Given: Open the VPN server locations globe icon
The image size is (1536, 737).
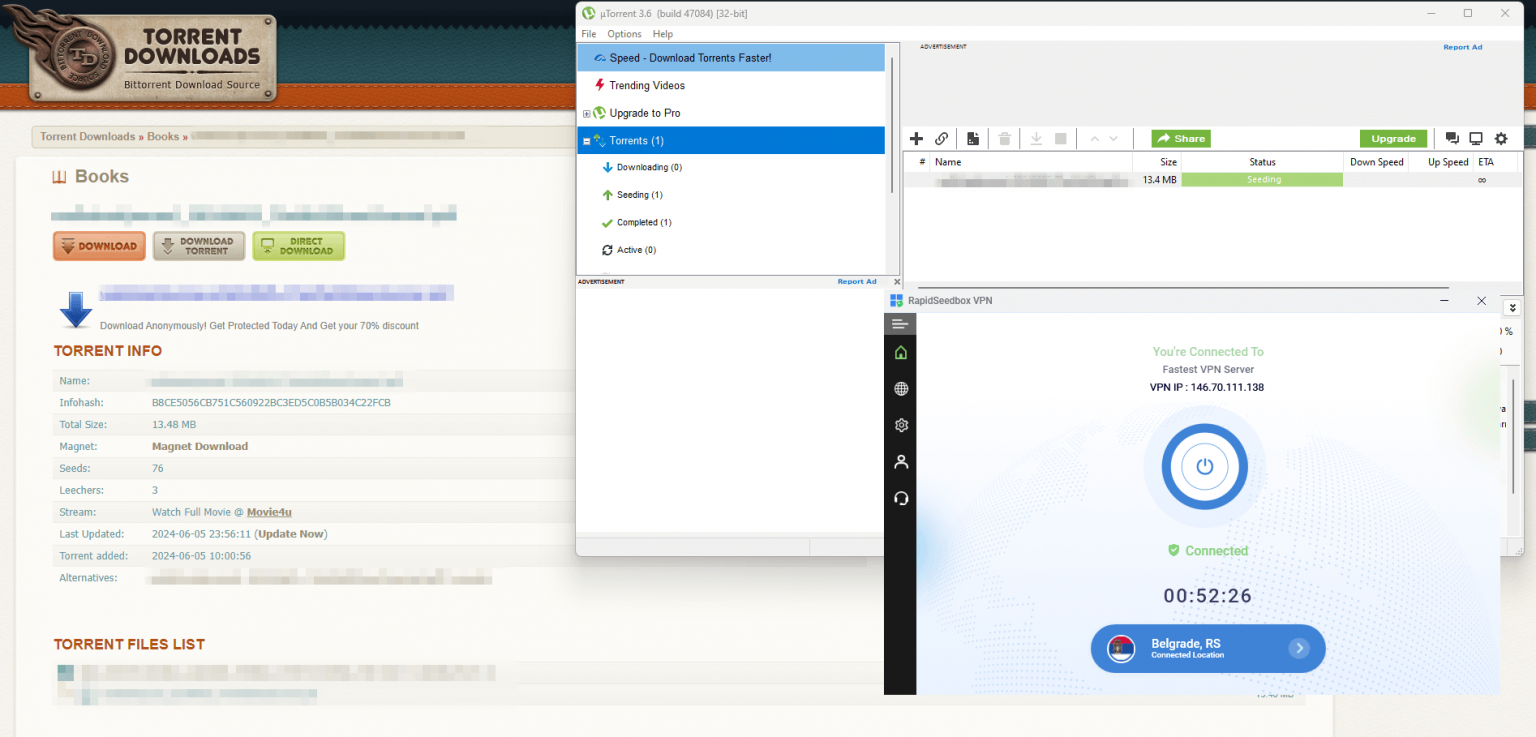Looking at the screenshot, I should click(901, 389).
